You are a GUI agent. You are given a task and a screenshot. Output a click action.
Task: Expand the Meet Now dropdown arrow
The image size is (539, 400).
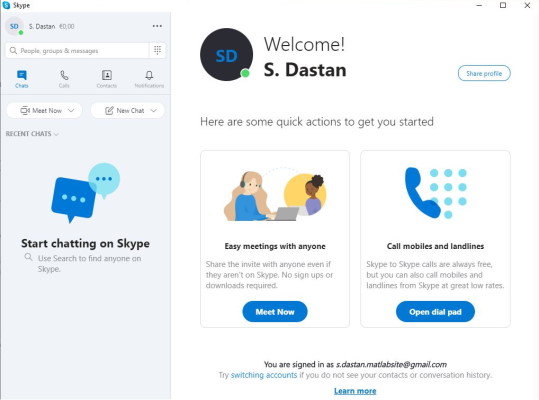[x=71, y=110]
